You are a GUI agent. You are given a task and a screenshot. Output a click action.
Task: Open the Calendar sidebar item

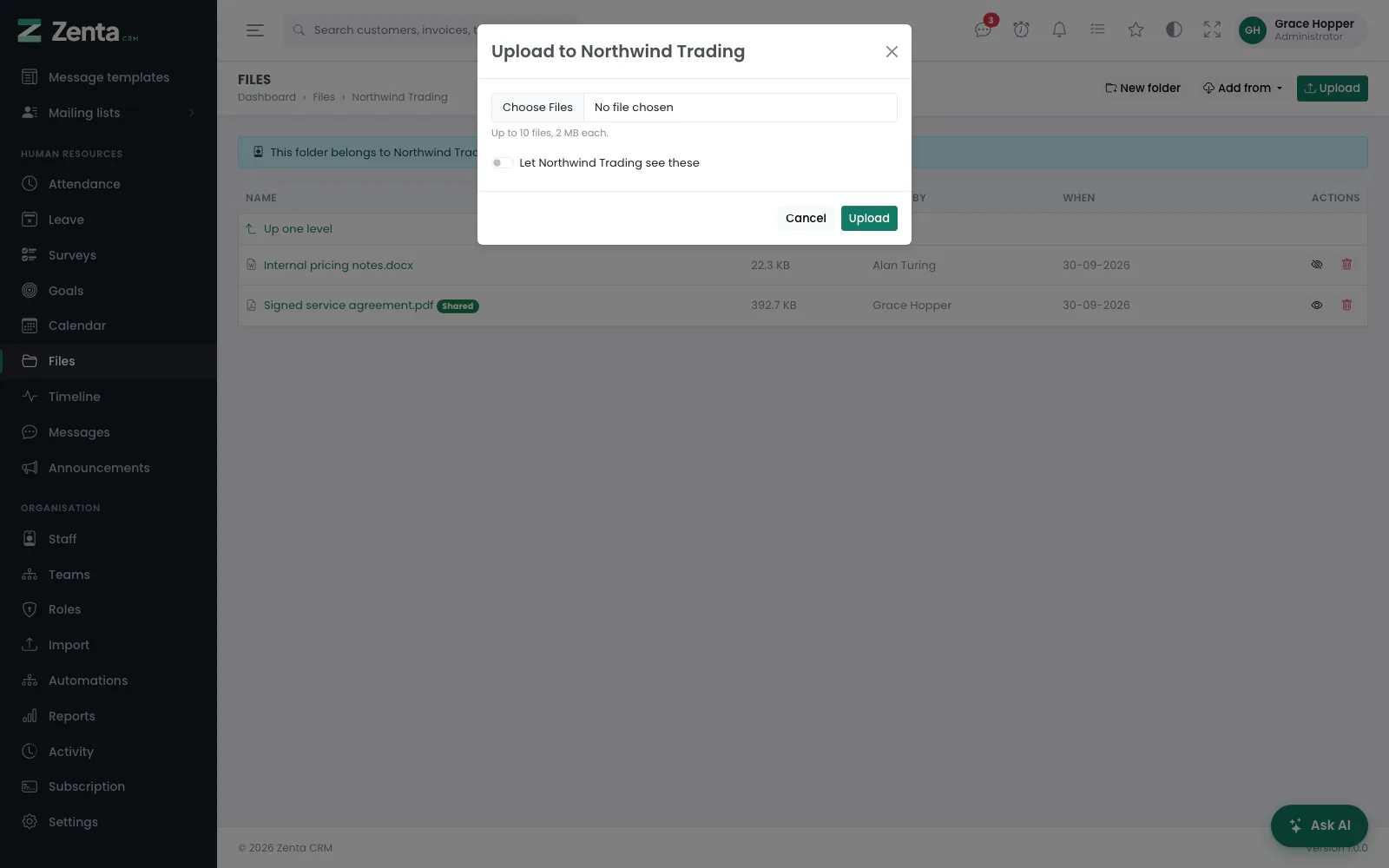point(109,325)
